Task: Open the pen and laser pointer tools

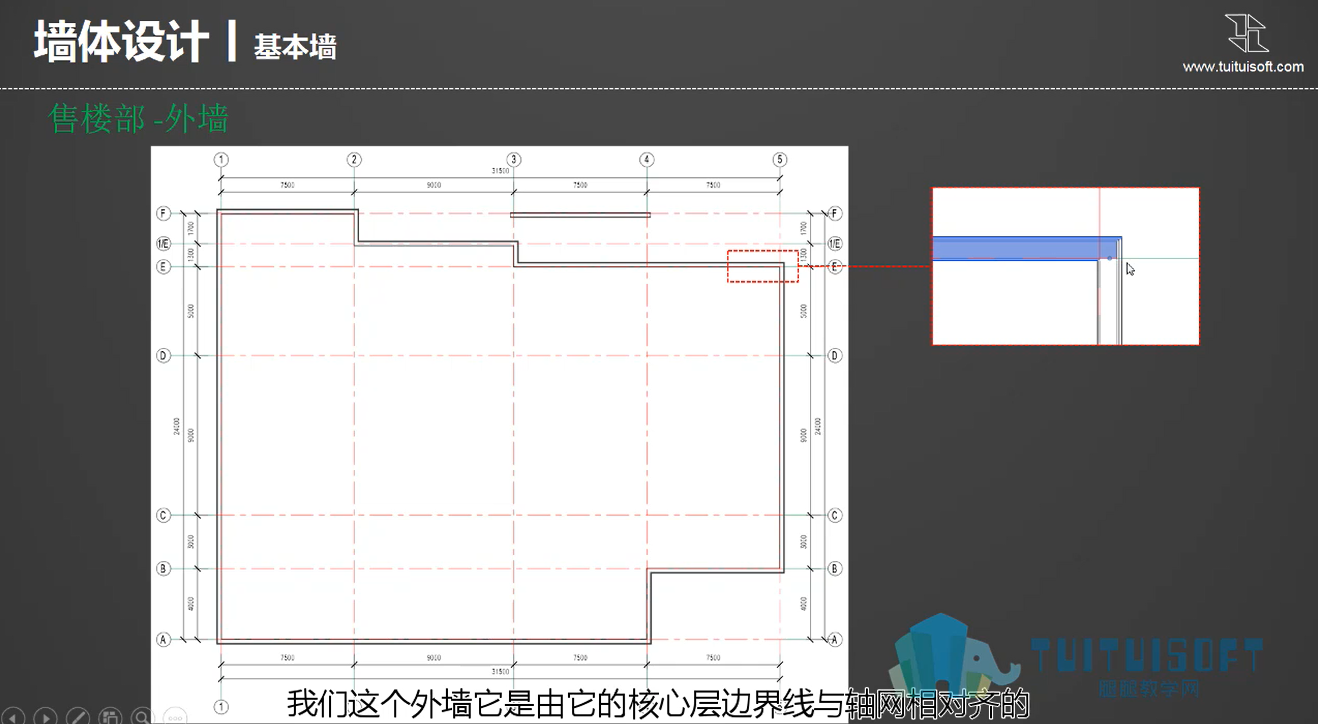Action: (77, 716)
